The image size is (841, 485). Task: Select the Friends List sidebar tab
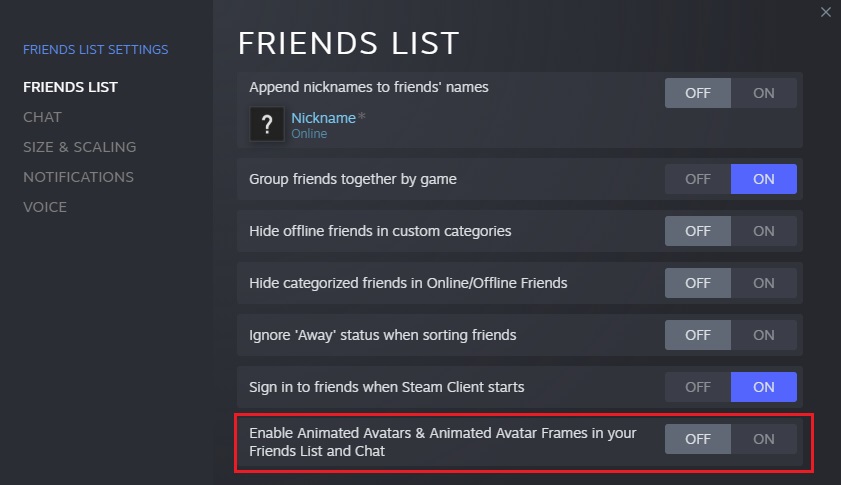(70, 87)
